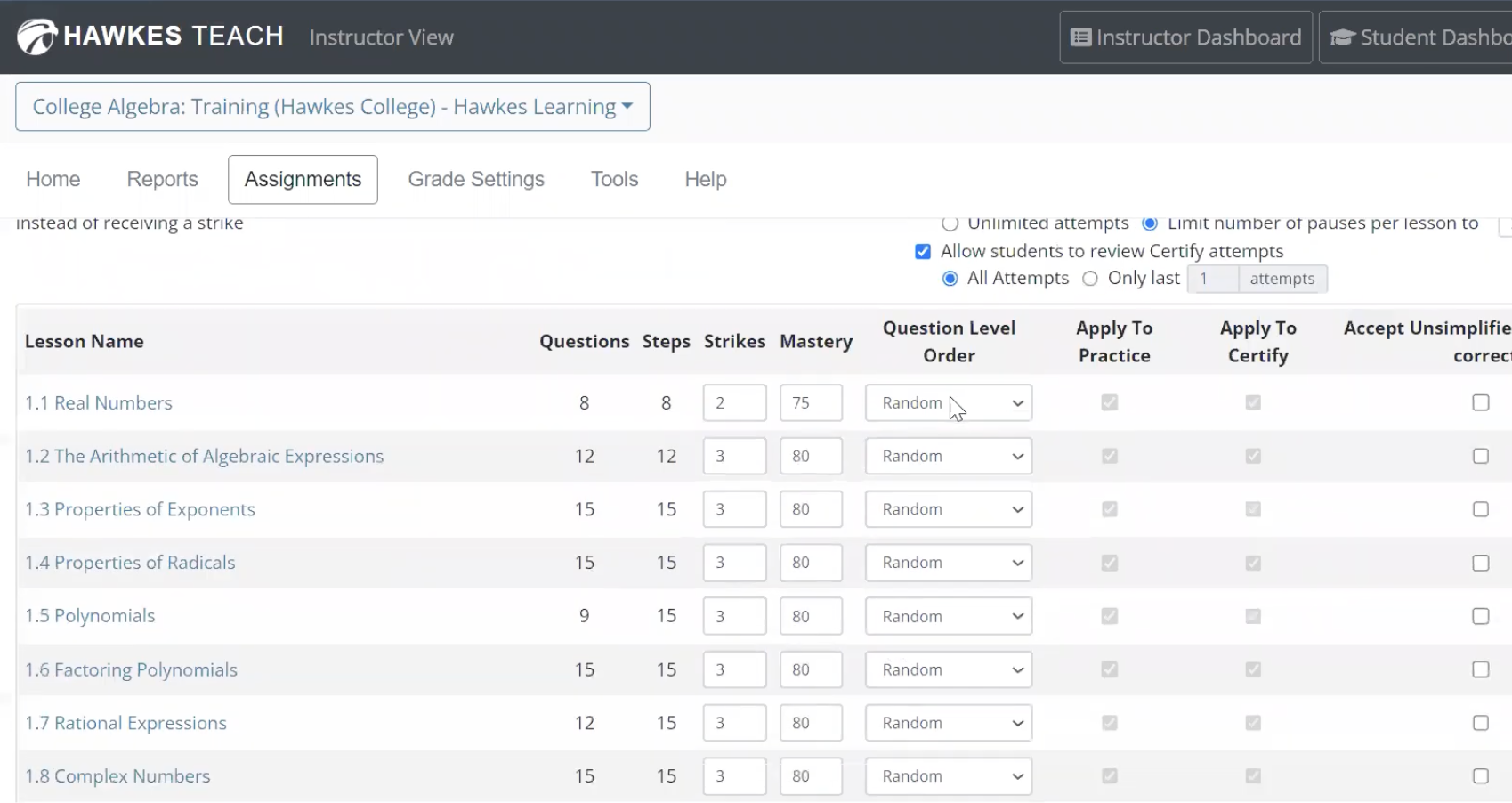Click Strikes field for 1.1 Real Numbers
This screenshot has height=803, width=1512.
point(734,402)
